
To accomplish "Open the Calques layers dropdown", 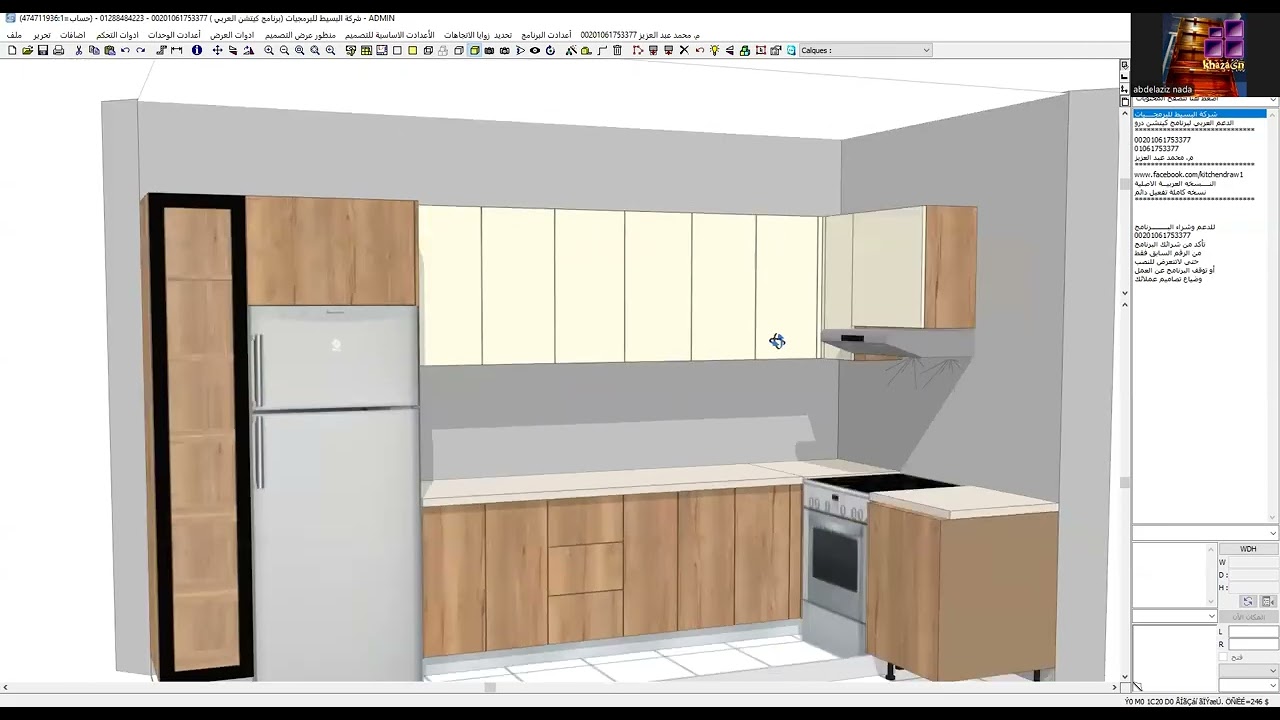I will pyautogui.click(x=864, y=50).
